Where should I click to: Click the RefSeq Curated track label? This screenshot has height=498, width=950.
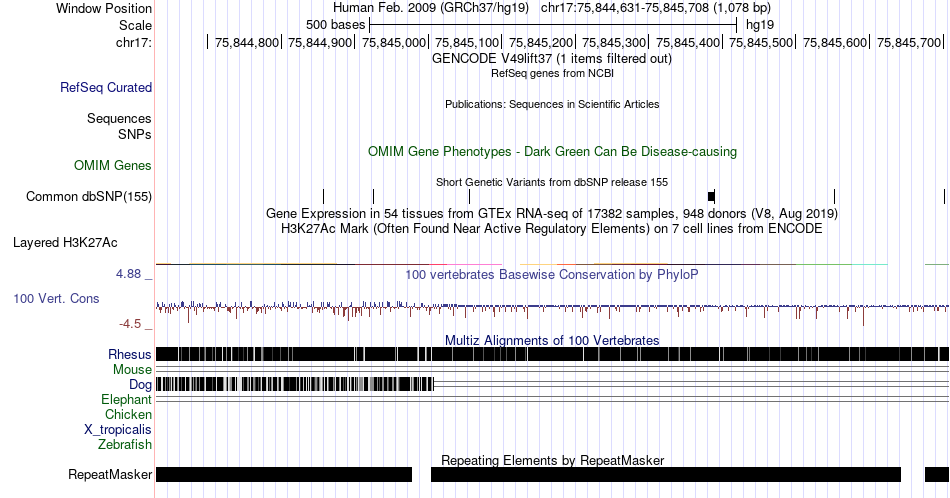[105, 87]
